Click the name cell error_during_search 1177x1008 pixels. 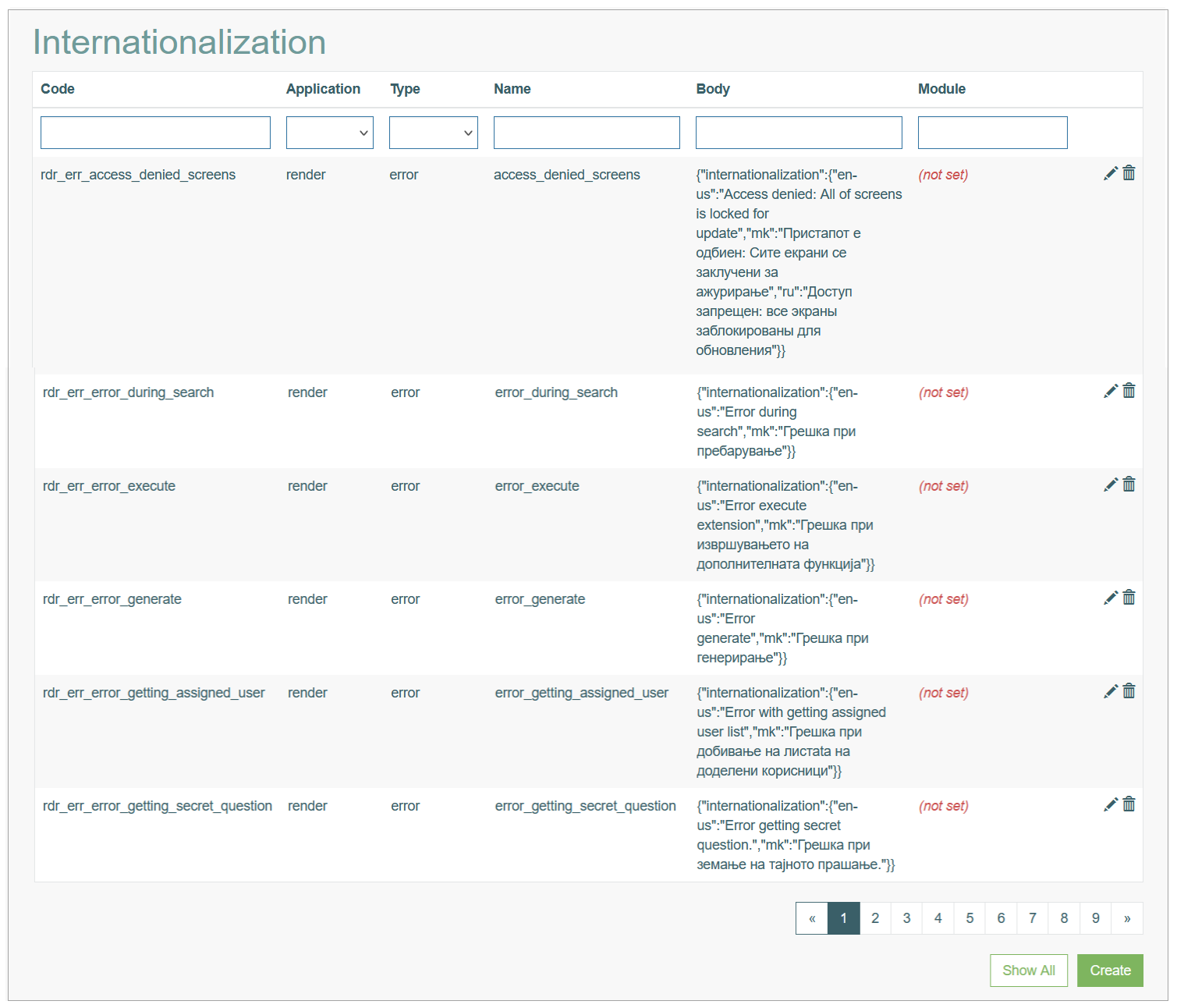pyautogui.click(x=556, y=392)
